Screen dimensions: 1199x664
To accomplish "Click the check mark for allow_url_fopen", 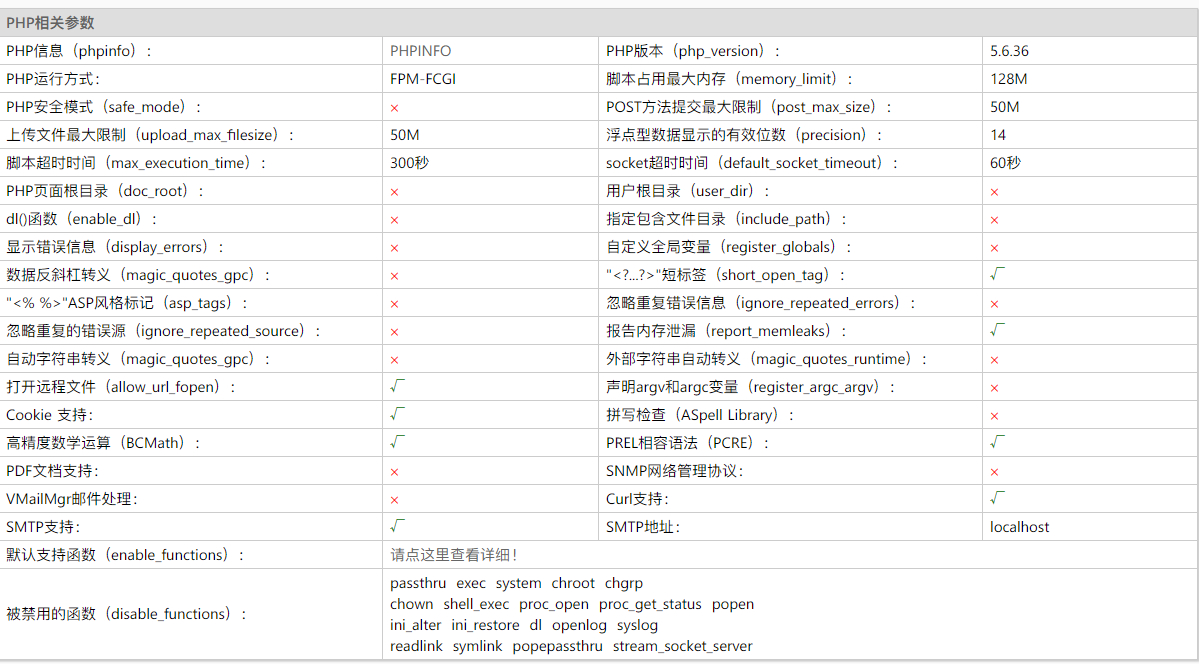I will point(397,386).
